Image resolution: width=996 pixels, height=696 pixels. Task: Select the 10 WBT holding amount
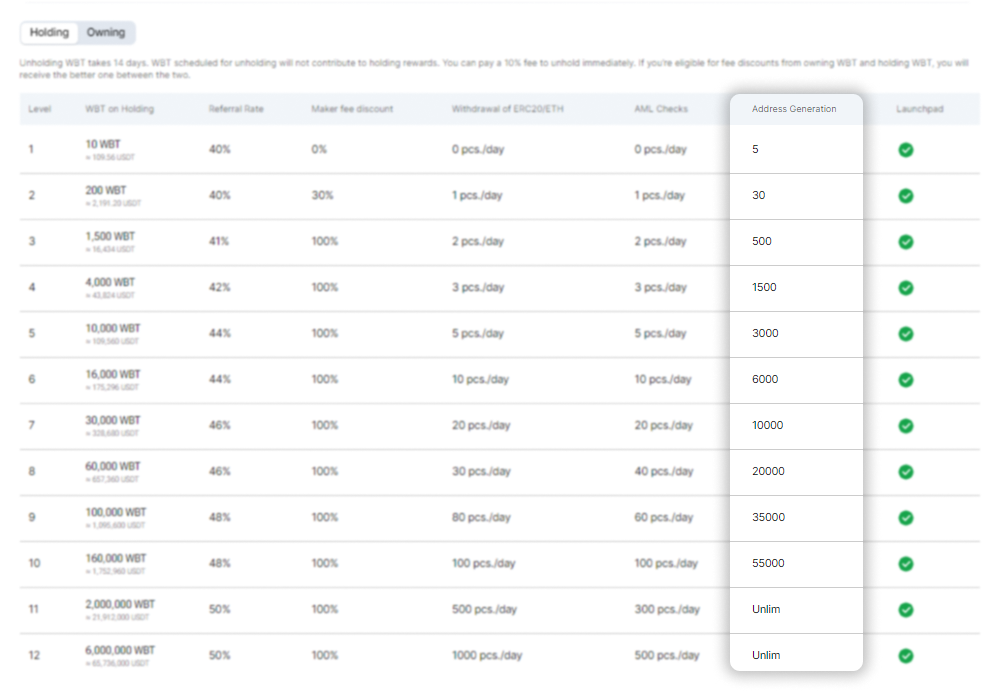point(103,145)
